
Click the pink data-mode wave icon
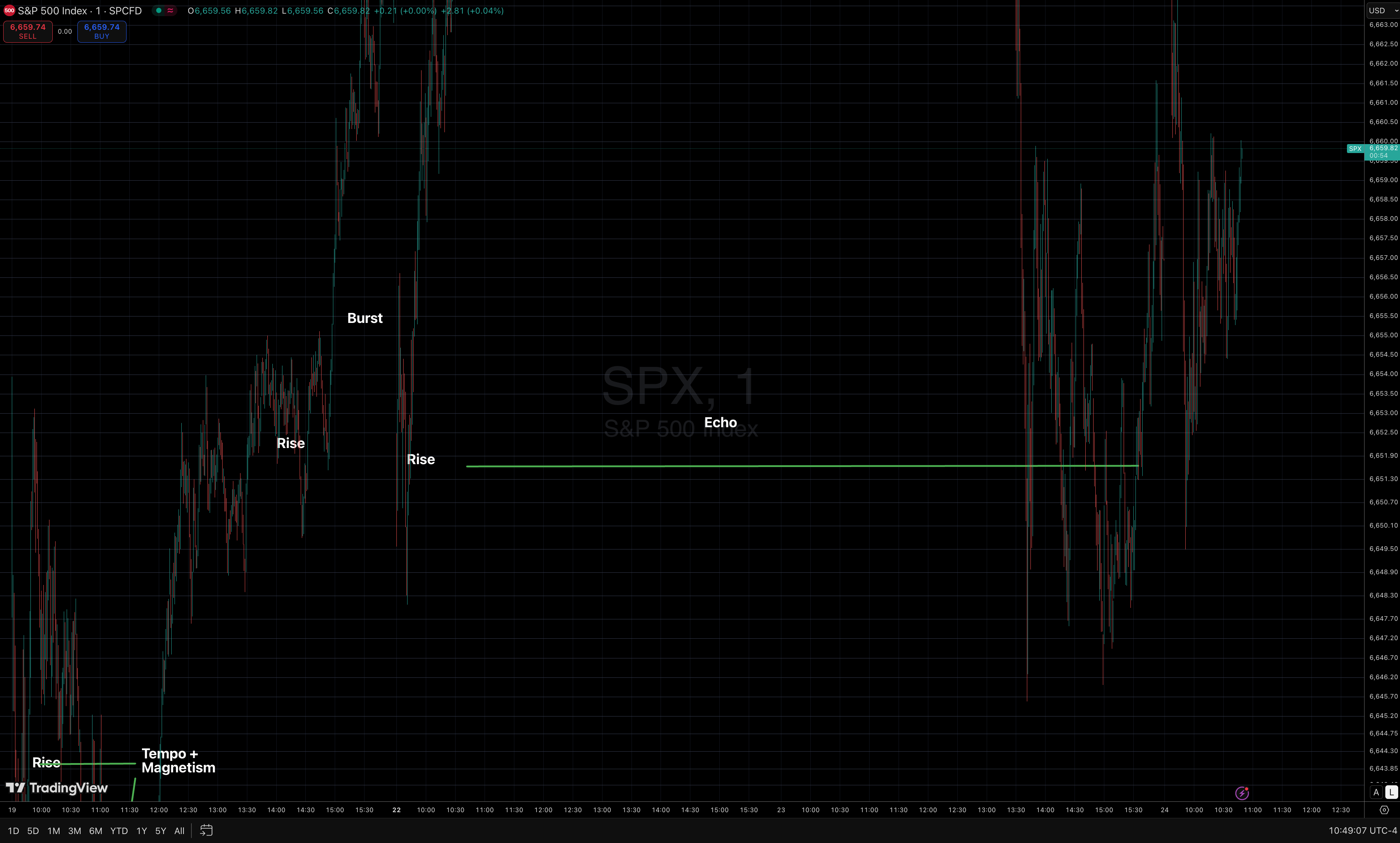click(170, 11)
